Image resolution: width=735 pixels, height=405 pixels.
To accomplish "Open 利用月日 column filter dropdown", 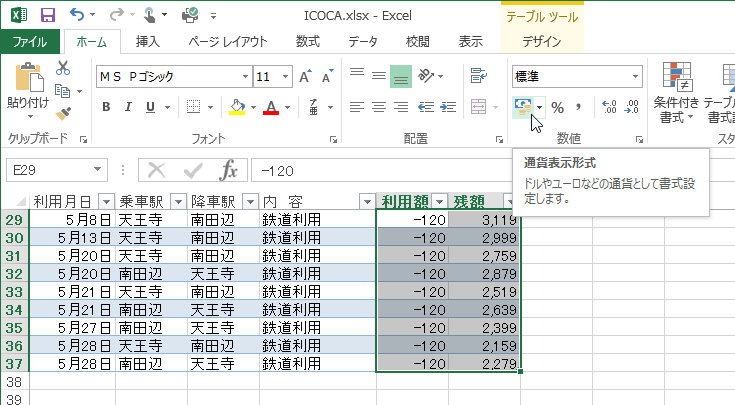I will click(106, 202).
